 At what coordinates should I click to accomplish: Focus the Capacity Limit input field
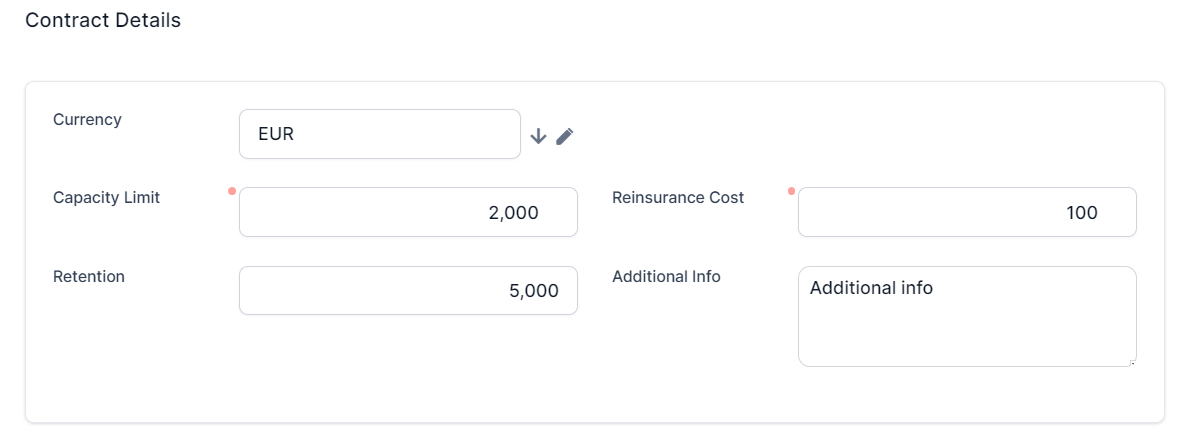point(408,212)
